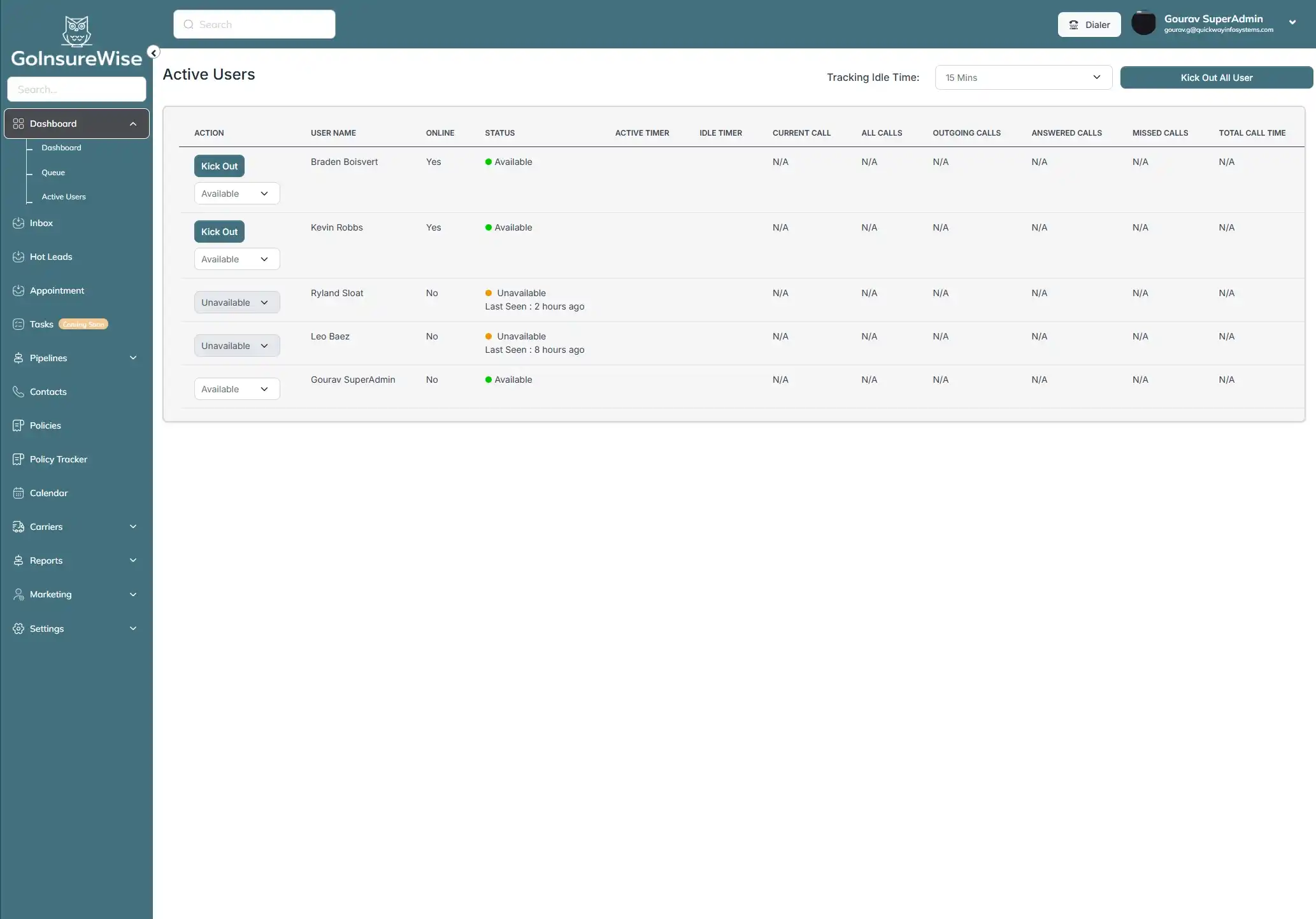Click the Kick Out All User button
This screenshot has width=1316, height=919.
pyautogui.click(x=1216, y=78)
